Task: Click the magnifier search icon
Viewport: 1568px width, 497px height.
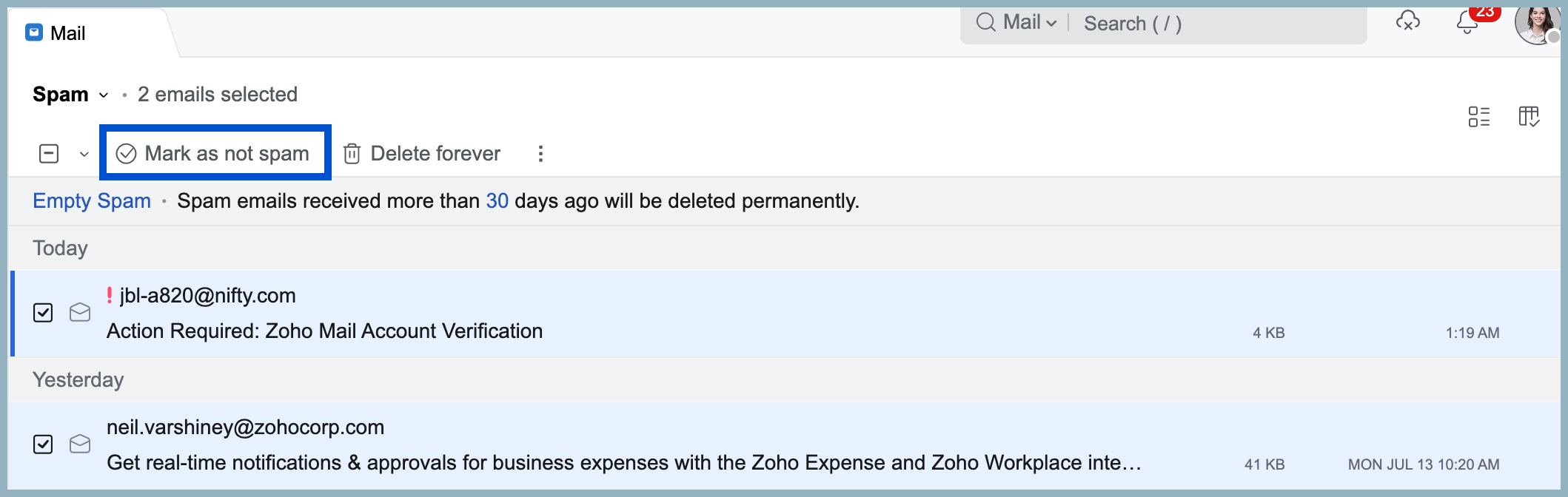Action: coord(986,22)
